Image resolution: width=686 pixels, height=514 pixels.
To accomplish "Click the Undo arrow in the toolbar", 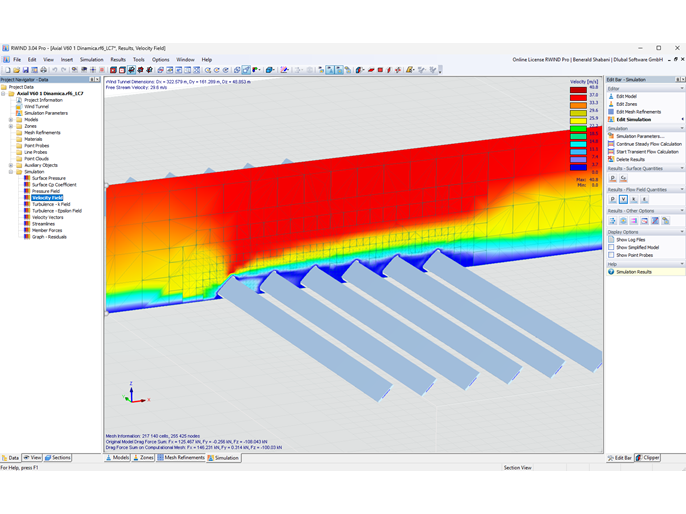I will pyautogui.click(x=55, y=70).
